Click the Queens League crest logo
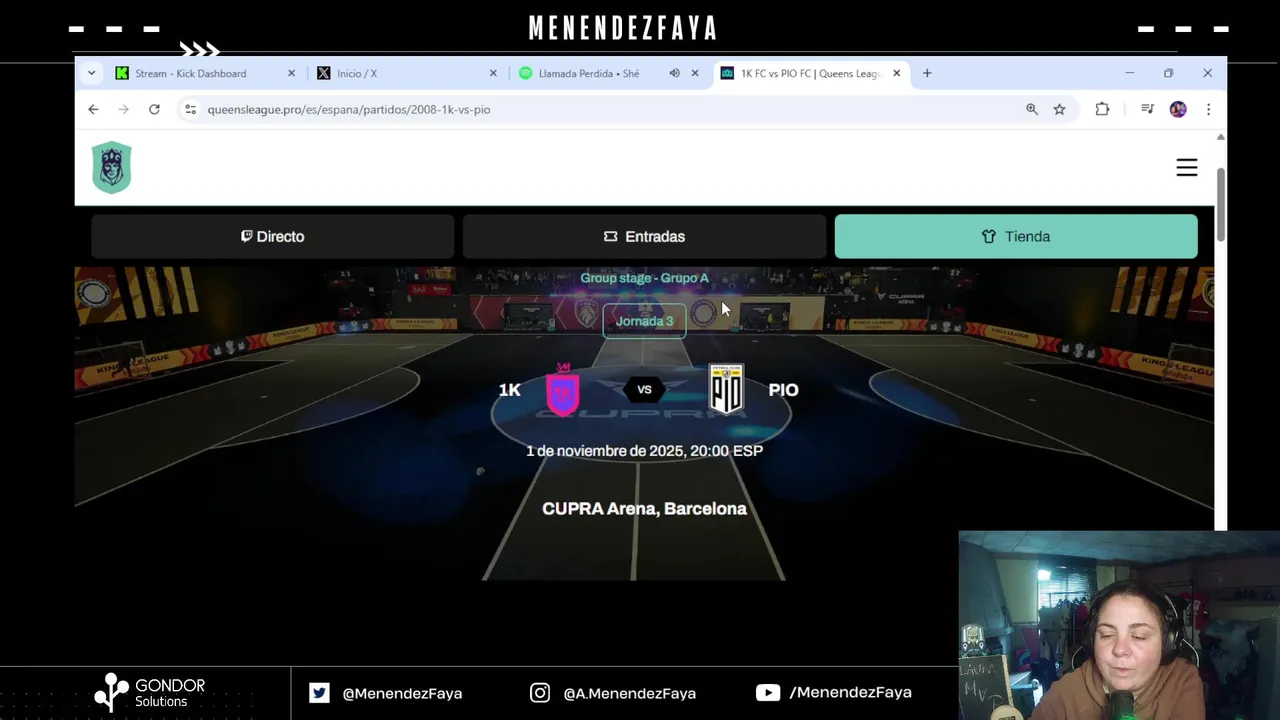 point(112,167)
